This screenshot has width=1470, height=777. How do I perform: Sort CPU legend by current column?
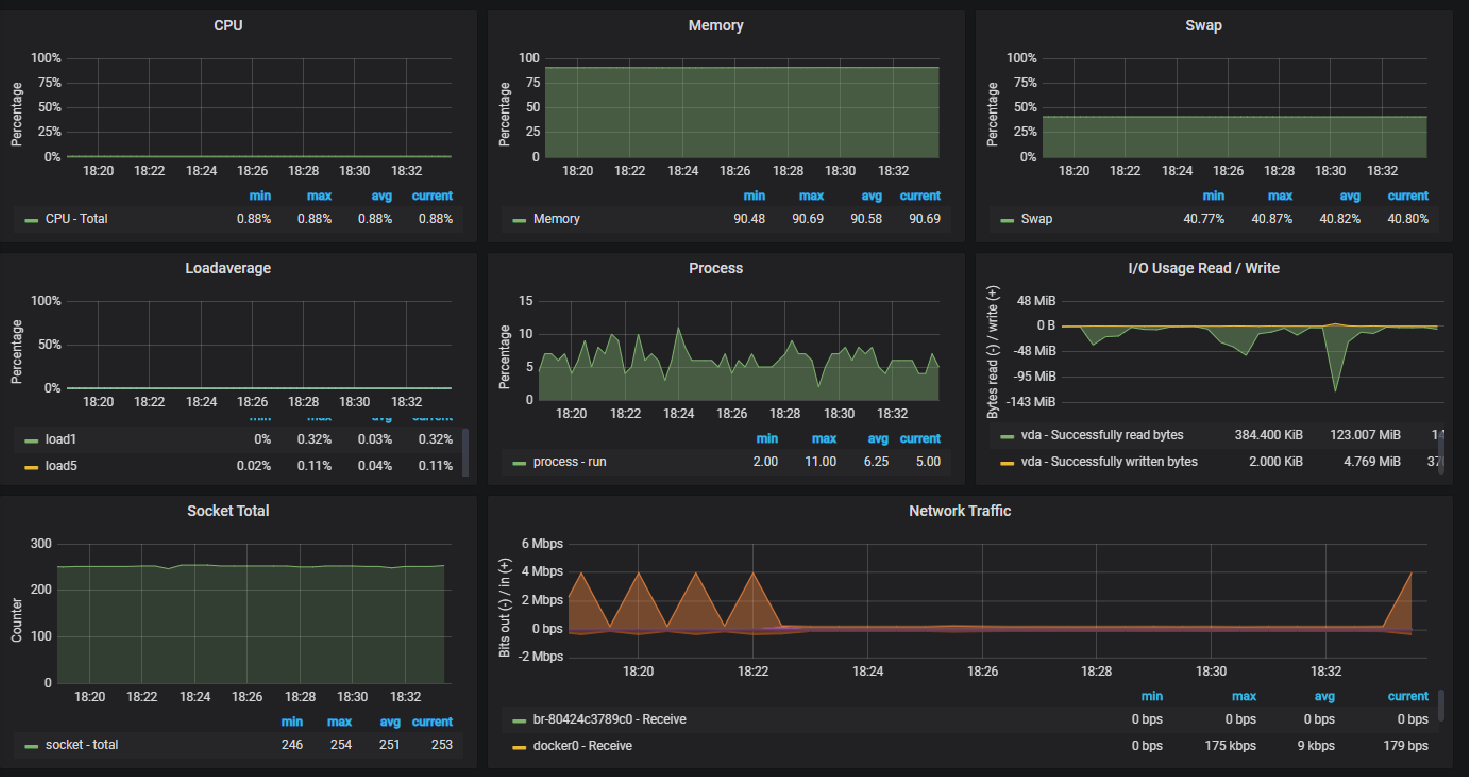432,196
